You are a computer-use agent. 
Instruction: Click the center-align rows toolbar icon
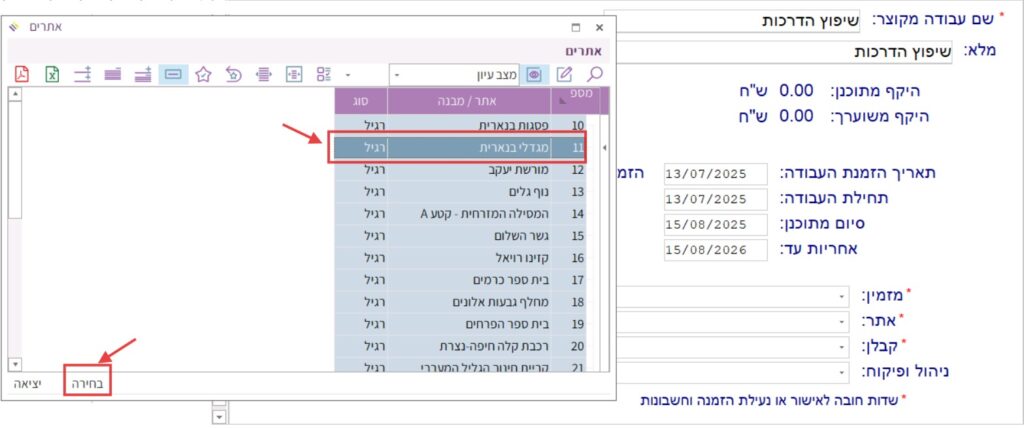263,74
